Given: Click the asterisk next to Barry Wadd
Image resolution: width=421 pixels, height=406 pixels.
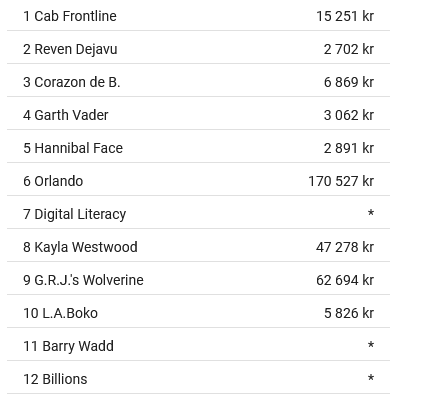Looking at the screenshot, I should (371, 345).
